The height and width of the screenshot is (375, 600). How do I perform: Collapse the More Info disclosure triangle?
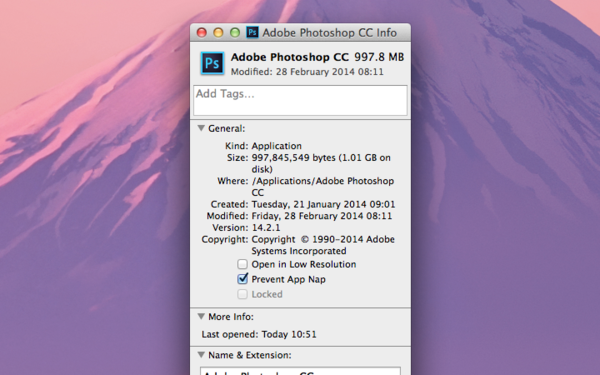tap(201, 316)
